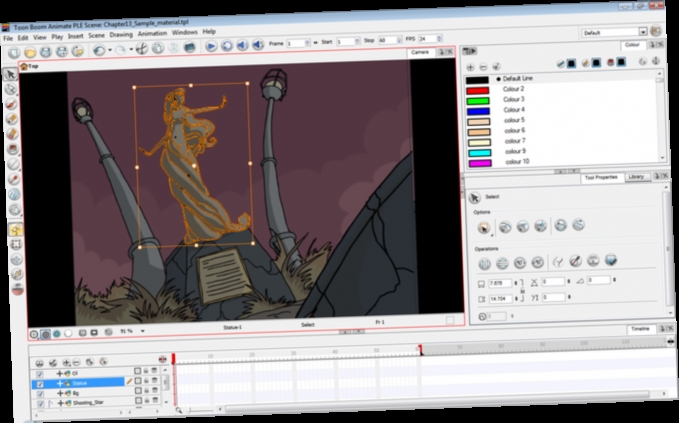Click the New Scene toolbar icon
This screenshot has width=679, height=423.
pos(14,53)
